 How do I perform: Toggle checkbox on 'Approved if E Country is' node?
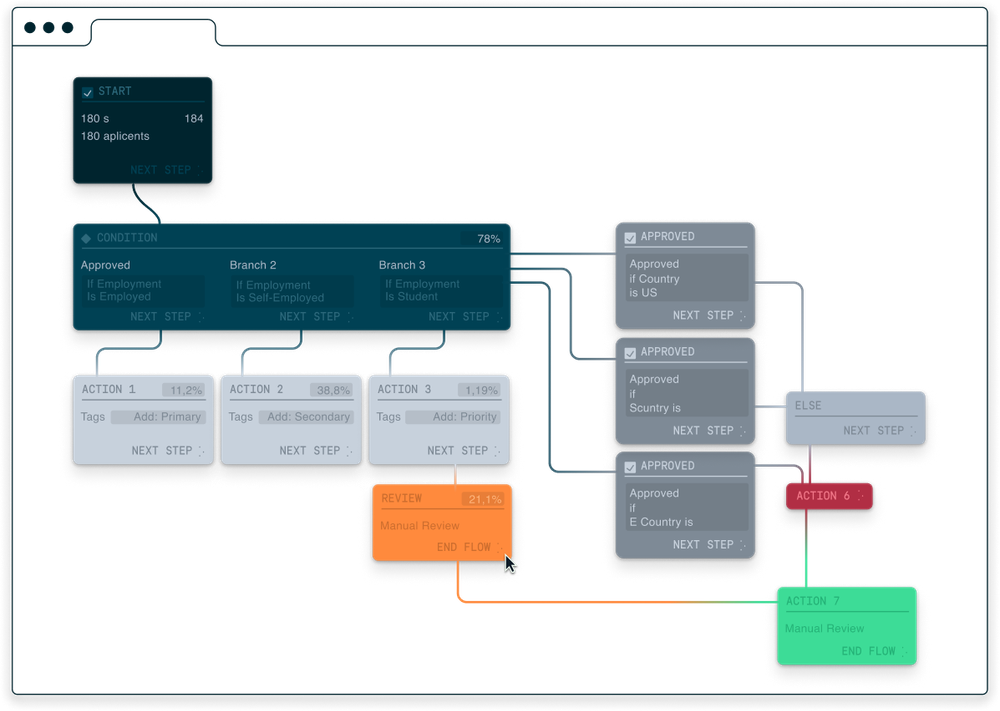[x=630, y=467]
